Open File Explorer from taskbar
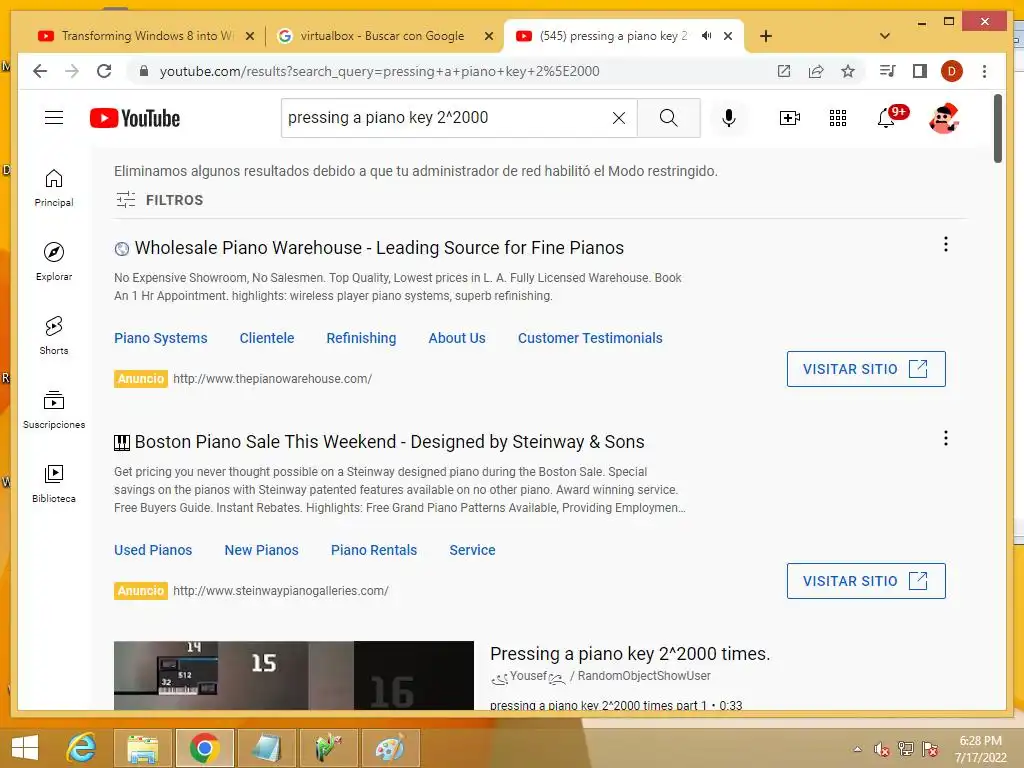This screenshot has width=1024, height=768. click(x=142, y=748)
